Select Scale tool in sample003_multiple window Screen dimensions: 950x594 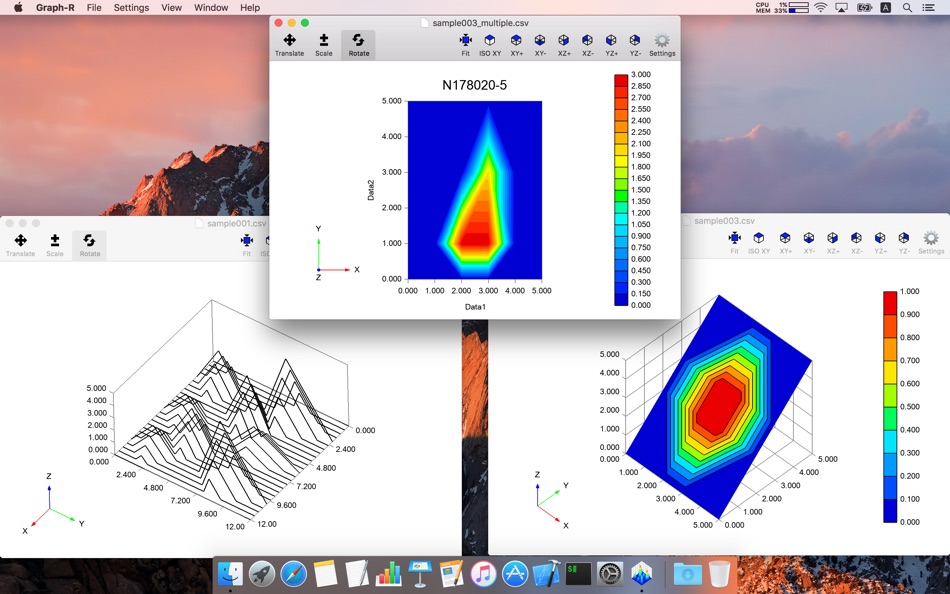[x=324, y=45]
